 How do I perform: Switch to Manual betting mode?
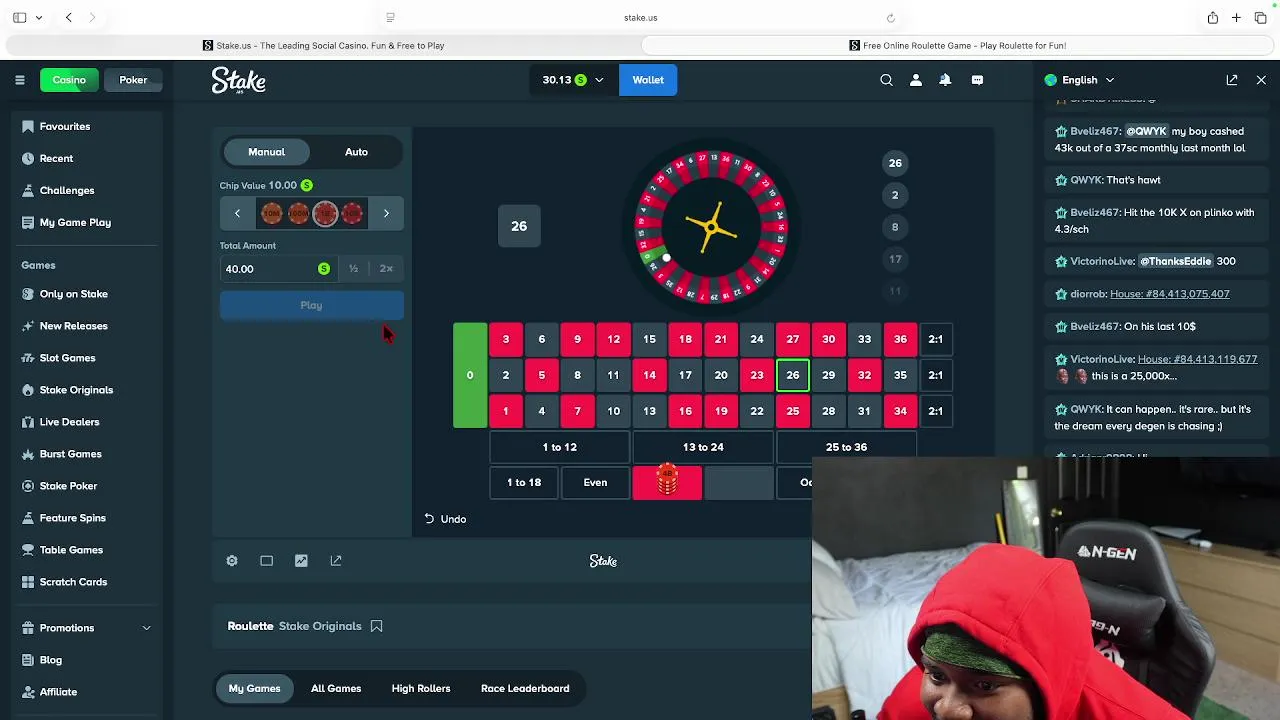click(x=266, y=152)
